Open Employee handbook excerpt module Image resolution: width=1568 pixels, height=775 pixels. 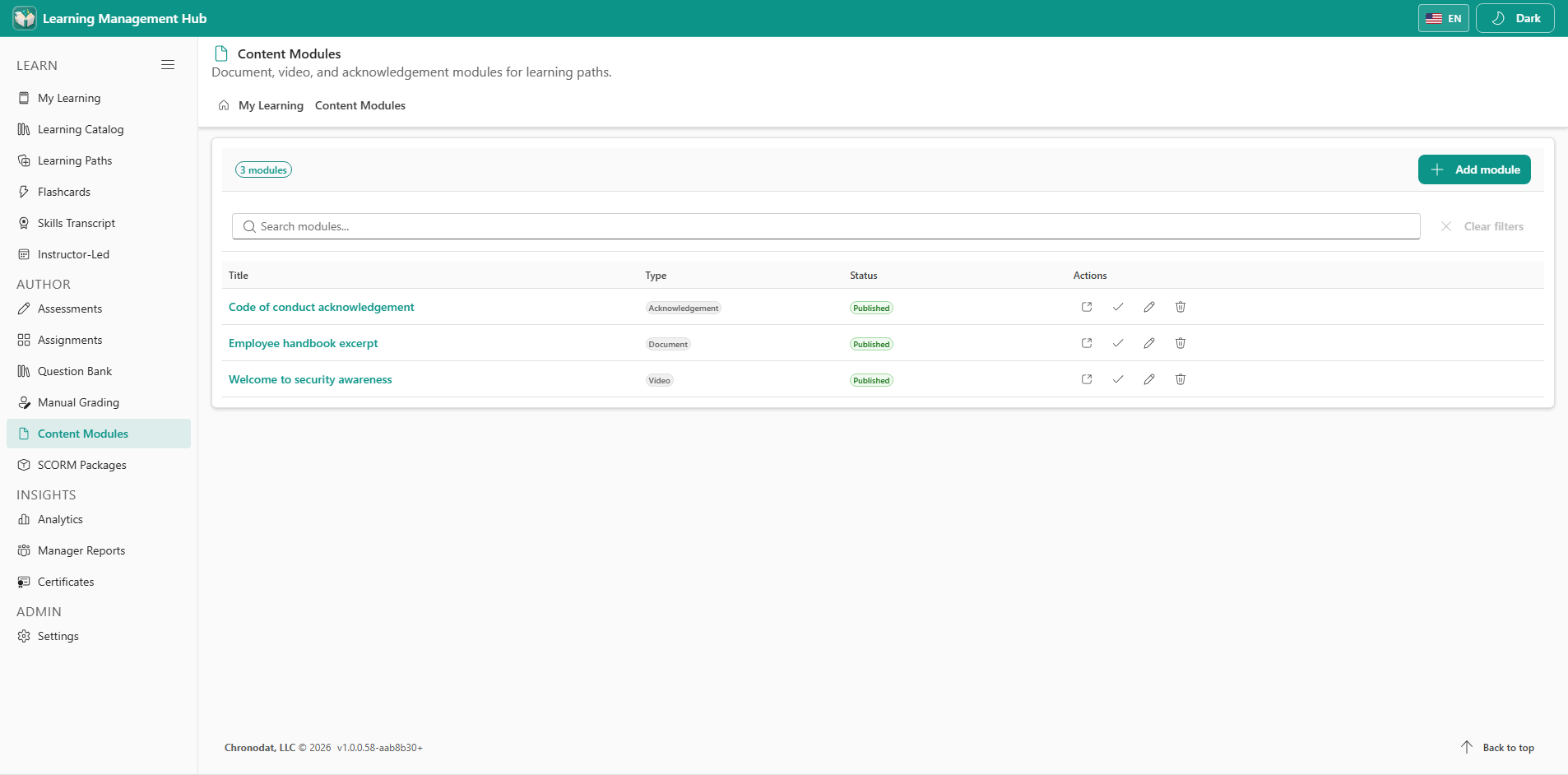(304, 343)
